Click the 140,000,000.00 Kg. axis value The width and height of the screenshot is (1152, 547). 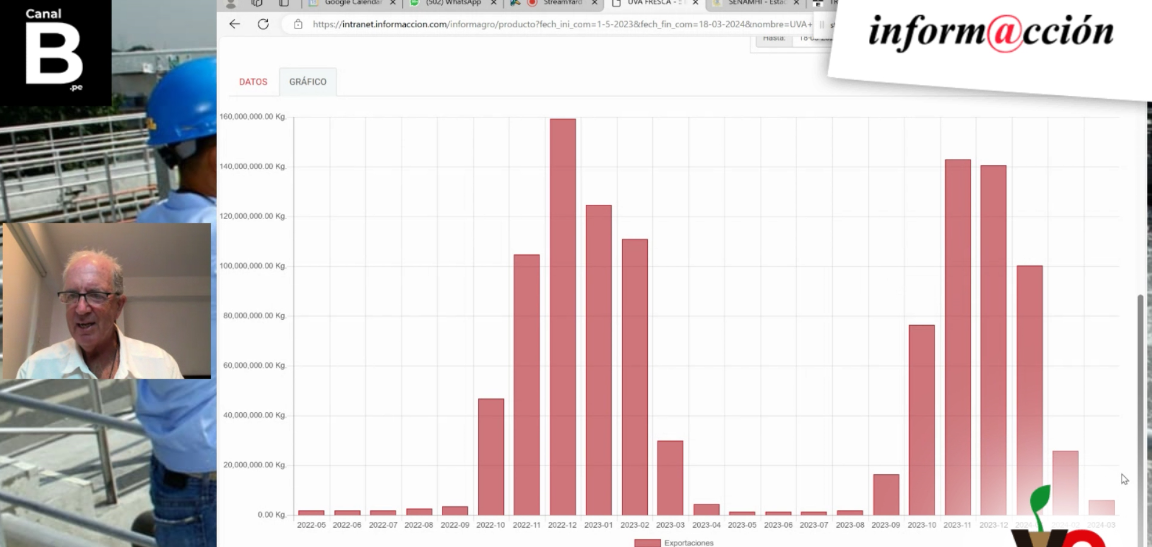[x=253, y=167]
